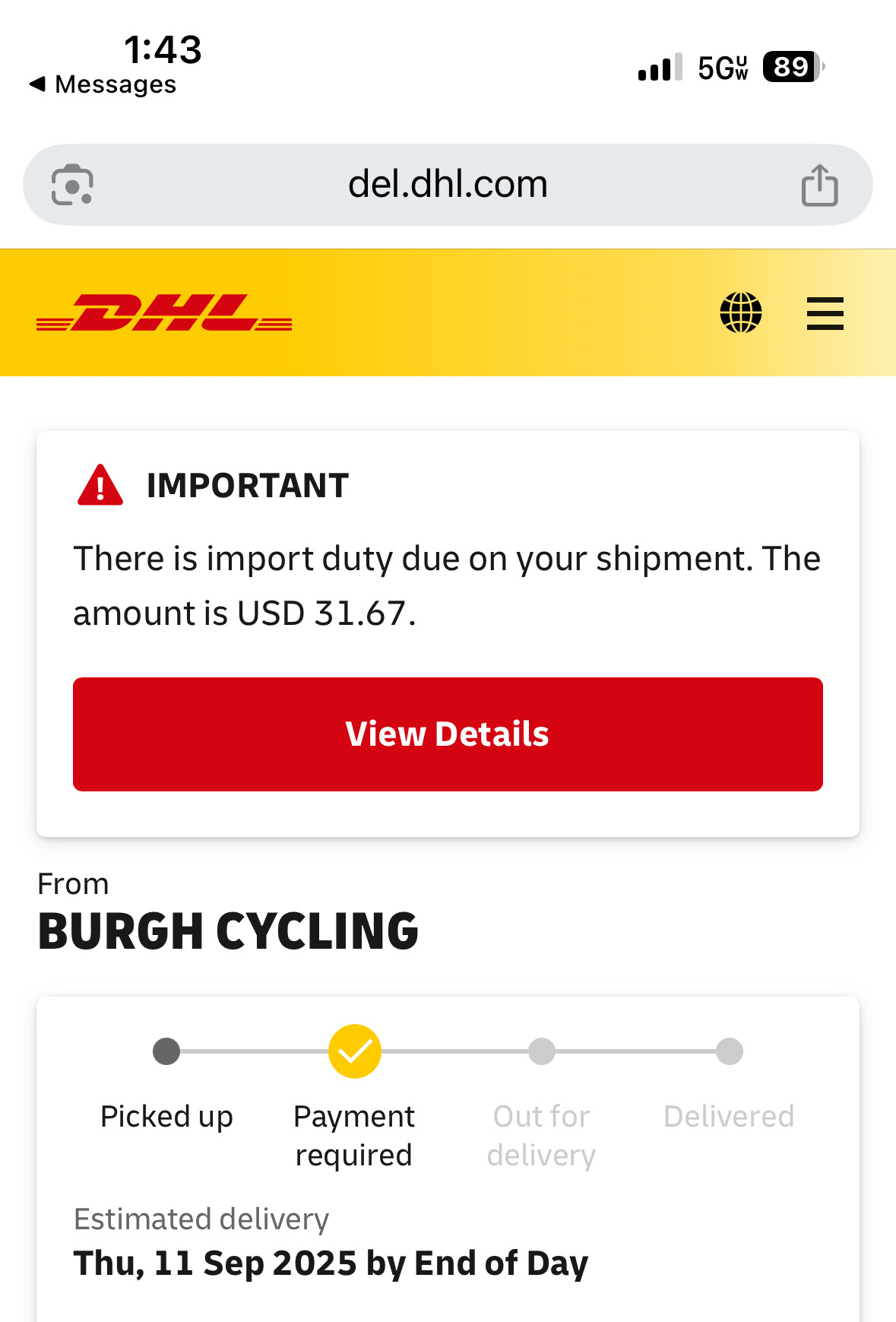The height and width of the screenshot is (1322, 896).
Task: Tap the 5G network indicator
Action: pos(723,68)
